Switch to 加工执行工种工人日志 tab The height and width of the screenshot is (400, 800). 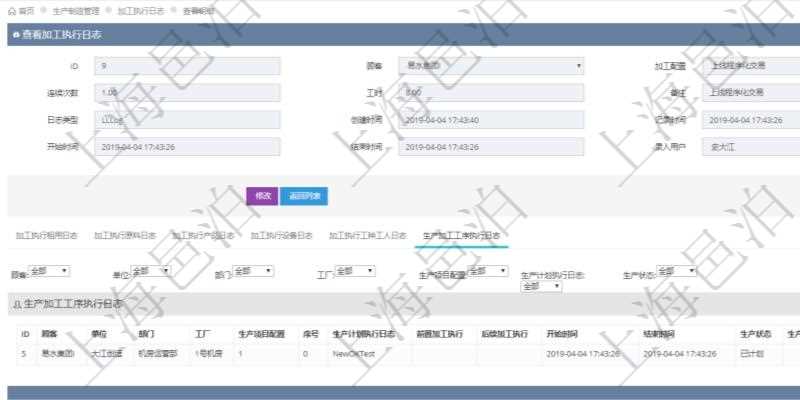368,236
